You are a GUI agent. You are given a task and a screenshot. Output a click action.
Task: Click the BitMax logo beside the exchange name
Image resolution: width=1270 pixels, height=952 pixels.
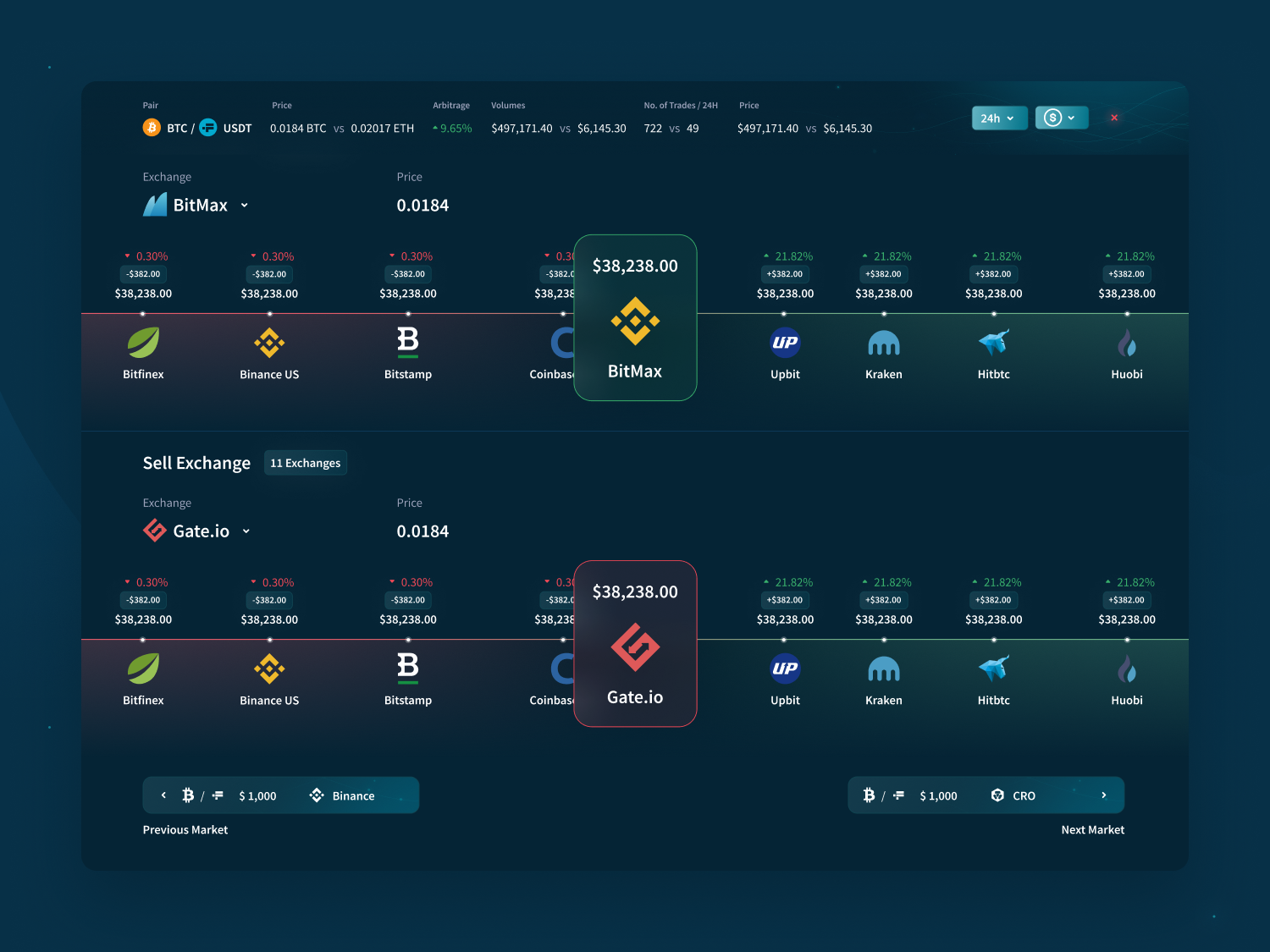155,205
